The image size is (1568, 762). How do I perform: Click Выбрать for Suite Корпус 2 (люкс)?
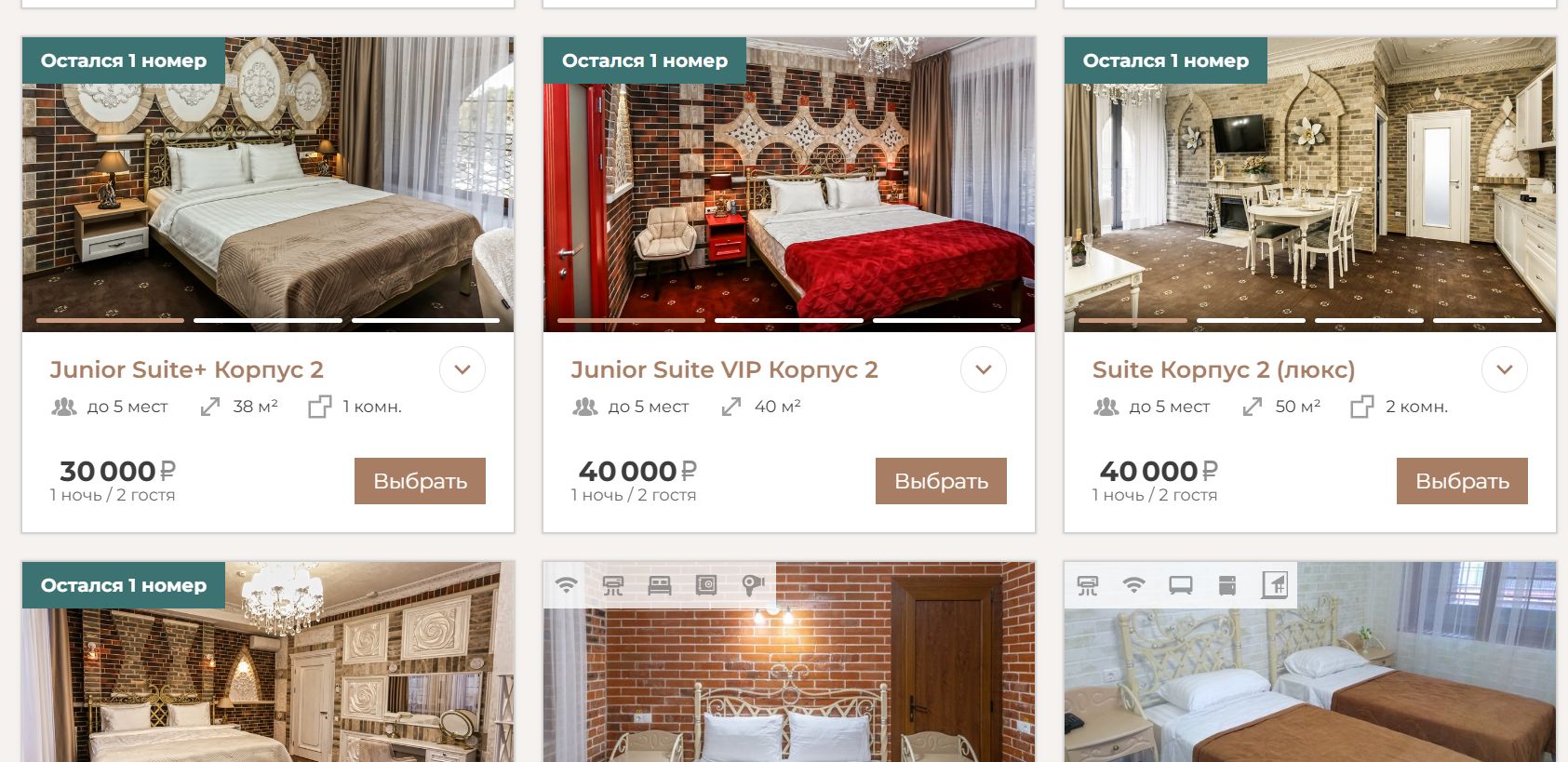[1462, 481]
